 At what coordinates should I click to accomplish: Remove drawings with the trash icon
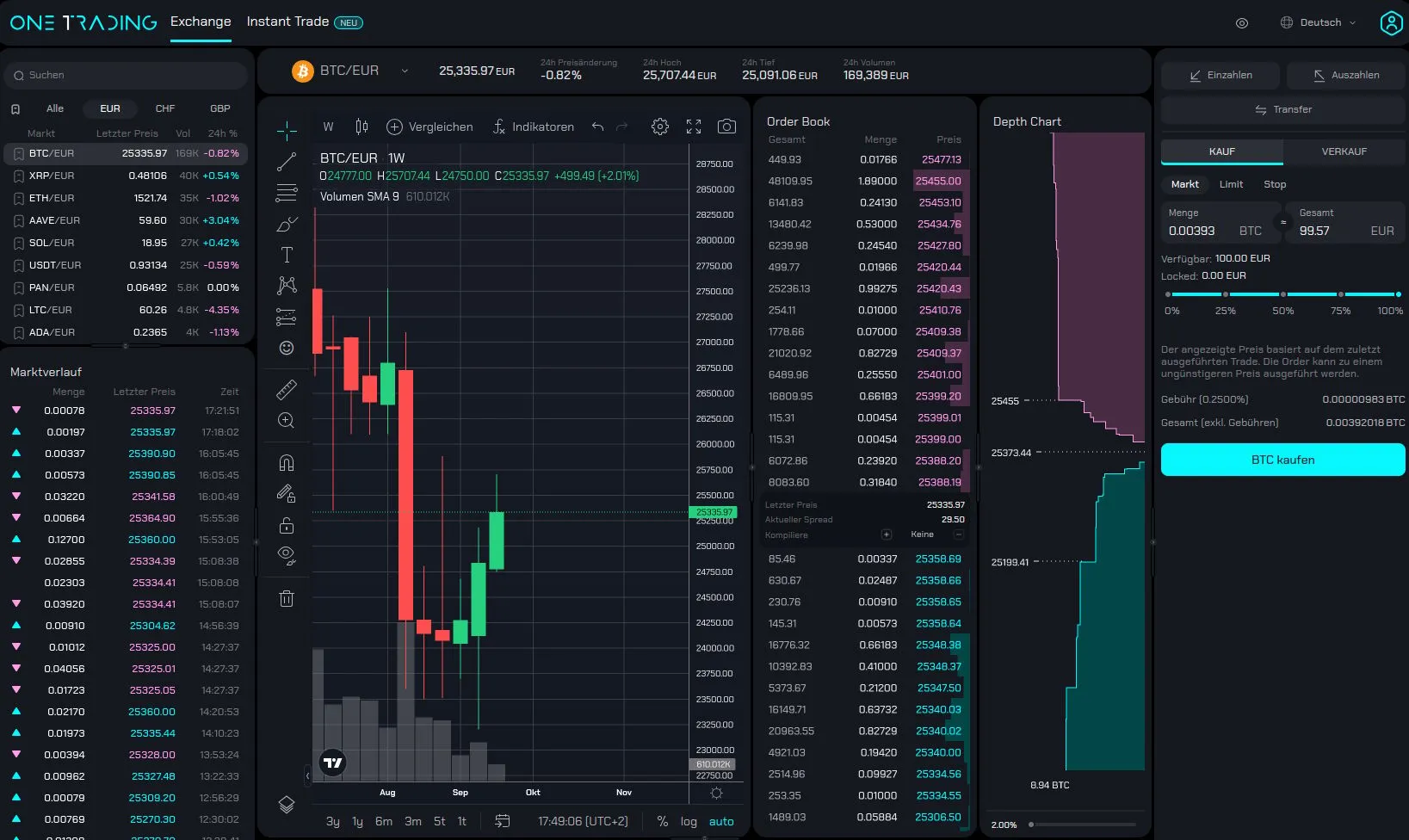click(286, 597)
